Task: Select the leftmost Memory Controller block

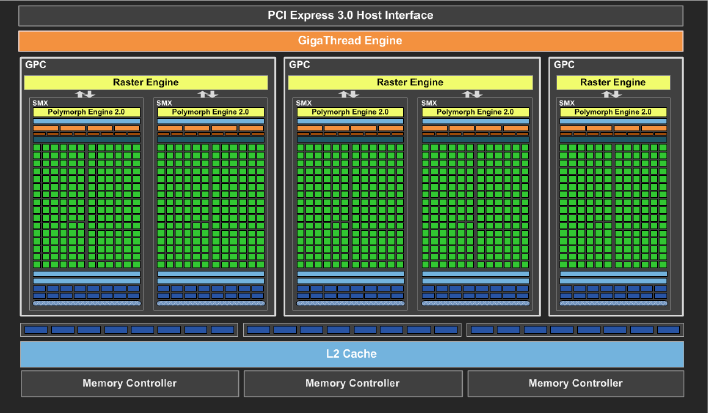Action: tap(129, 384)
